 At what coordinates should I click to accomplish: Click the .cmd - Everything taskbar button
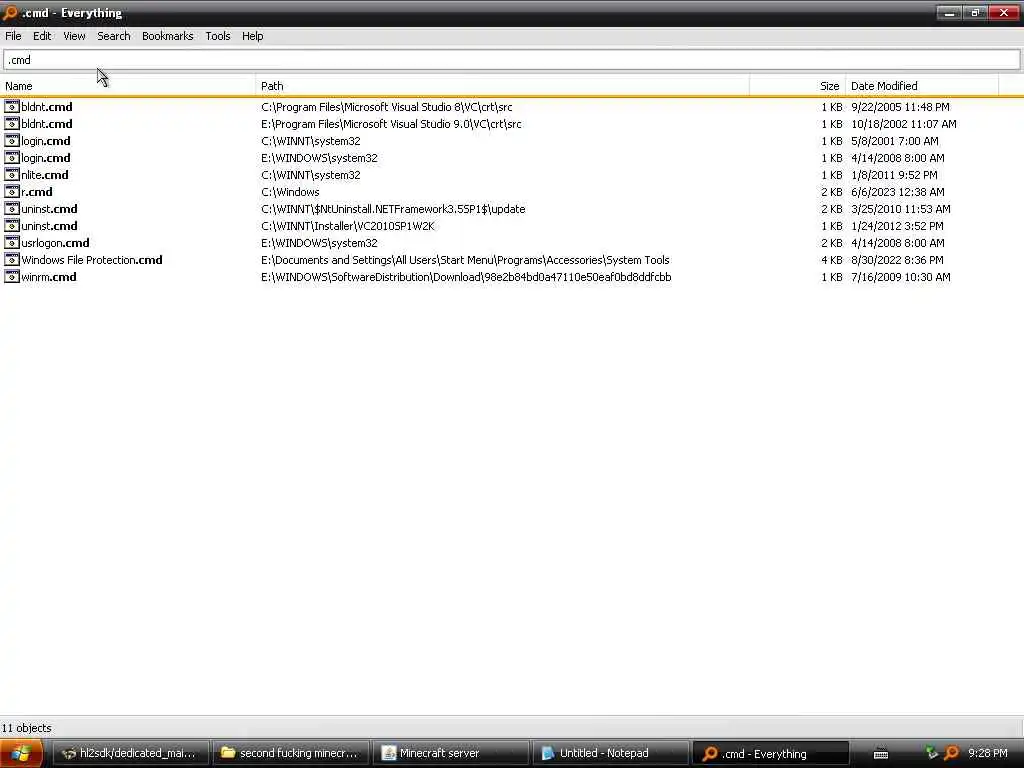click(771, 753)
